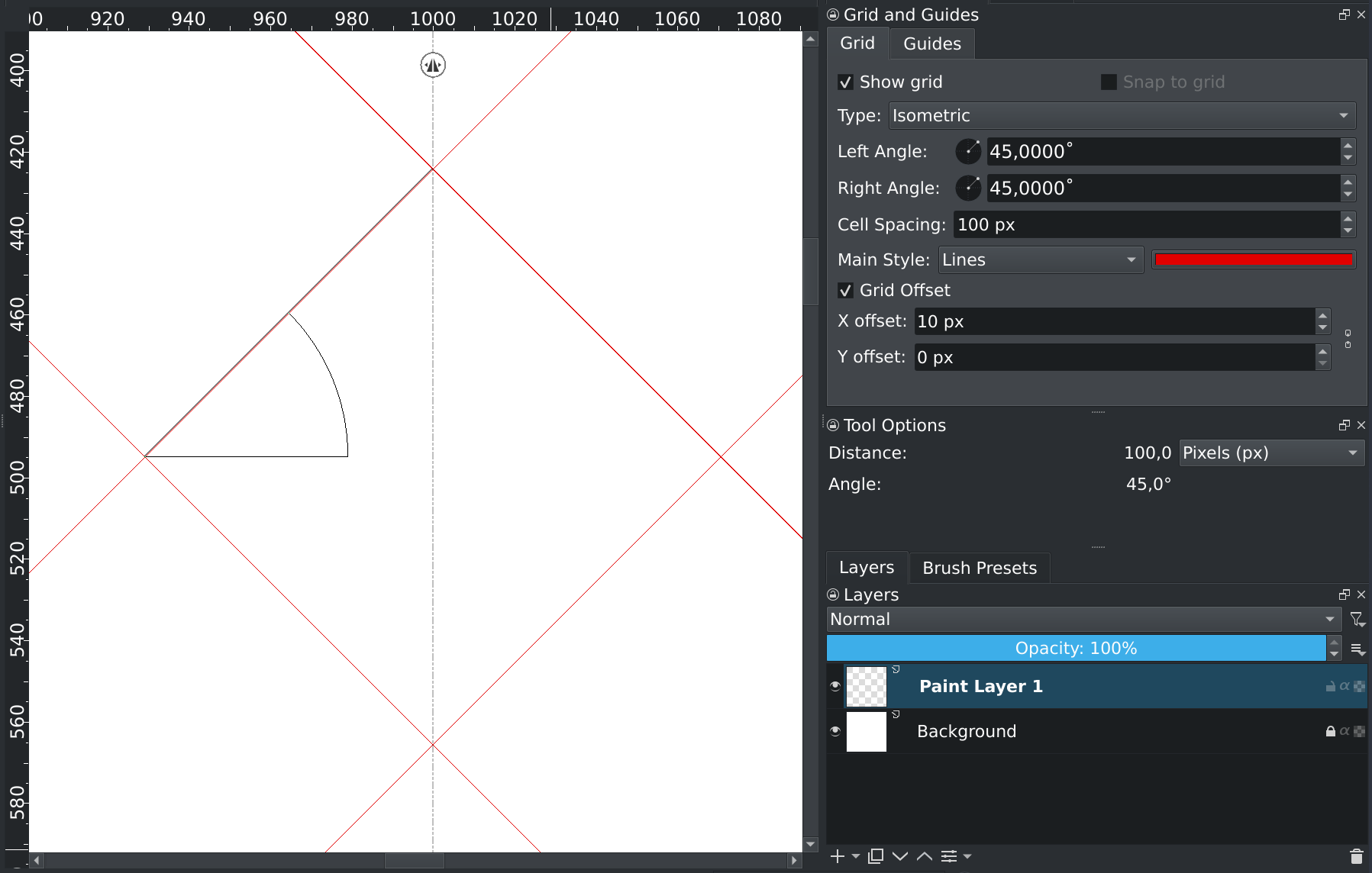The width and height of the screenshot is (1372, 873).
Task: Click the lock icon on Background layer
Action: (x=1331, y=731)
